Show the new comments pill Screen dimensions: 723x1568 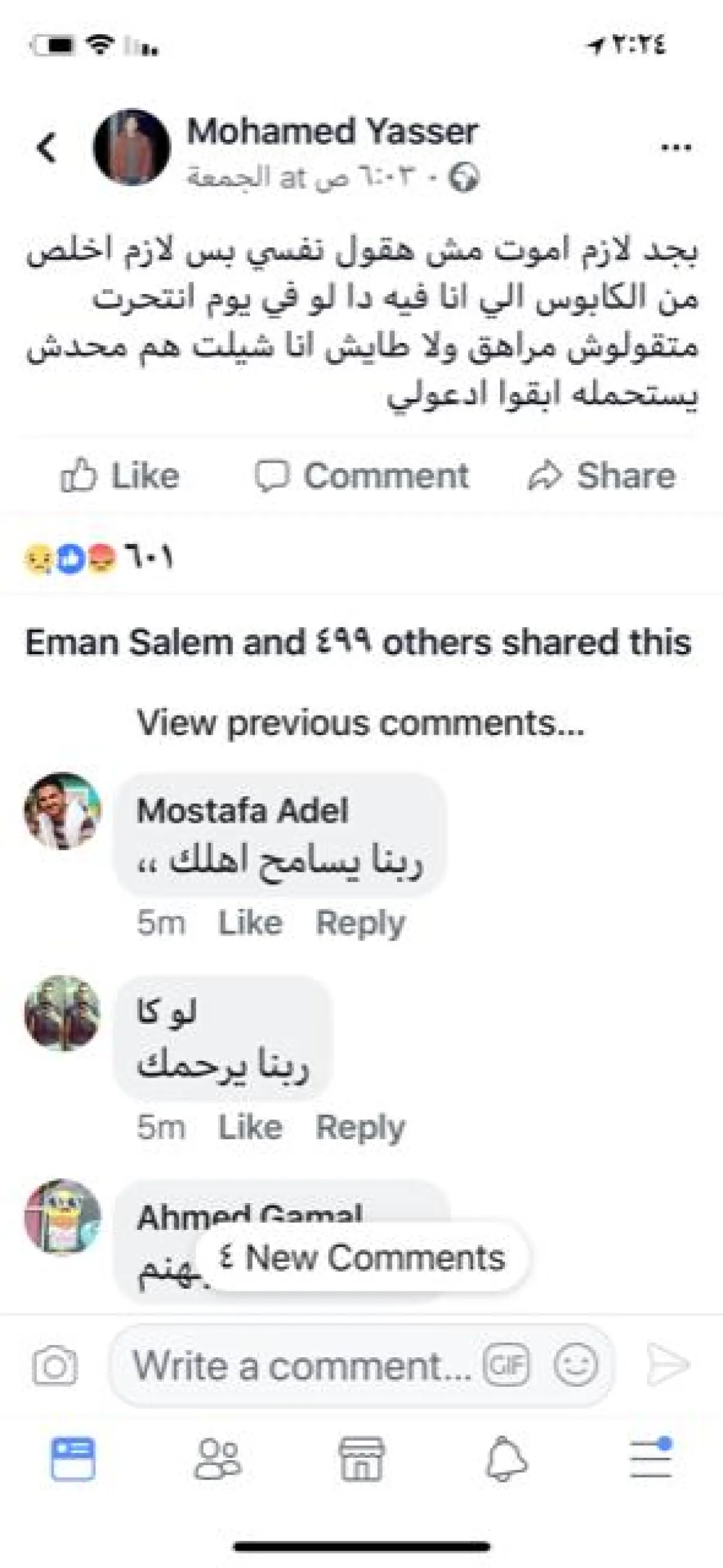(363, 1258)
